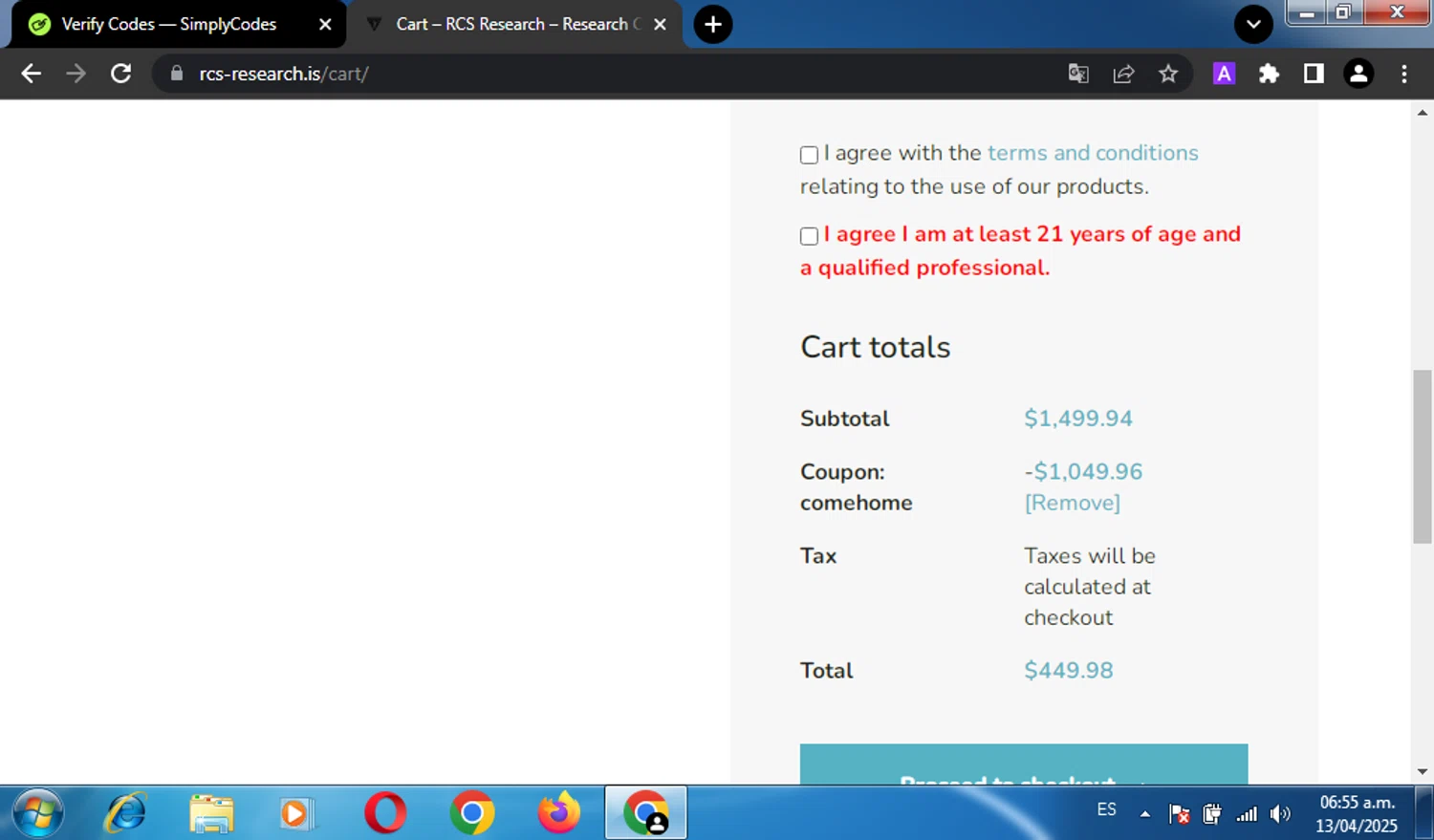This screenshot has height=840, width=1434.
Task: View site security lock info
Action: pos(176,74)
